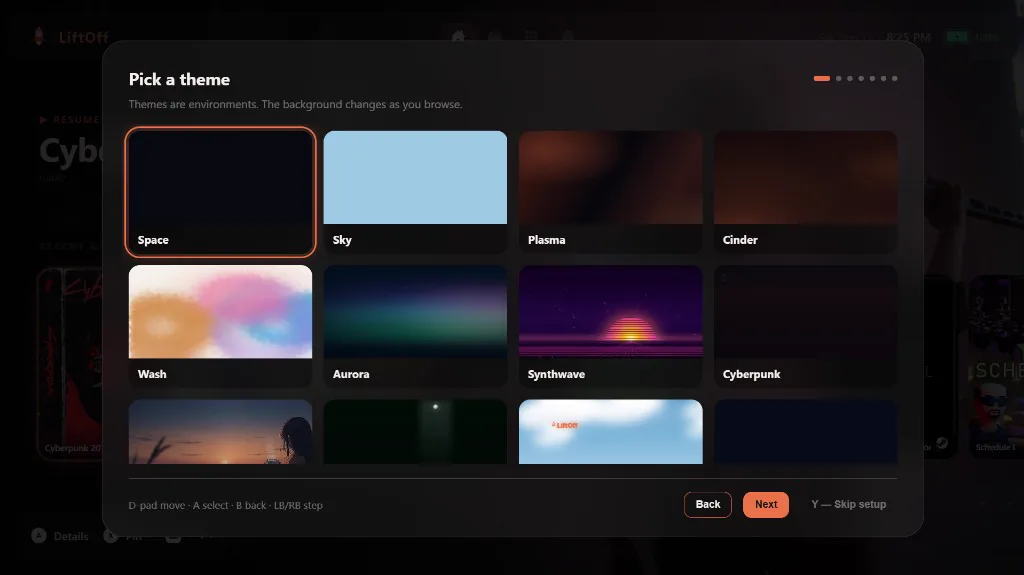The height and width of the screenshot is (575, 1024).
Task: Go back with the Back button
Action: [x=708, y=504]
